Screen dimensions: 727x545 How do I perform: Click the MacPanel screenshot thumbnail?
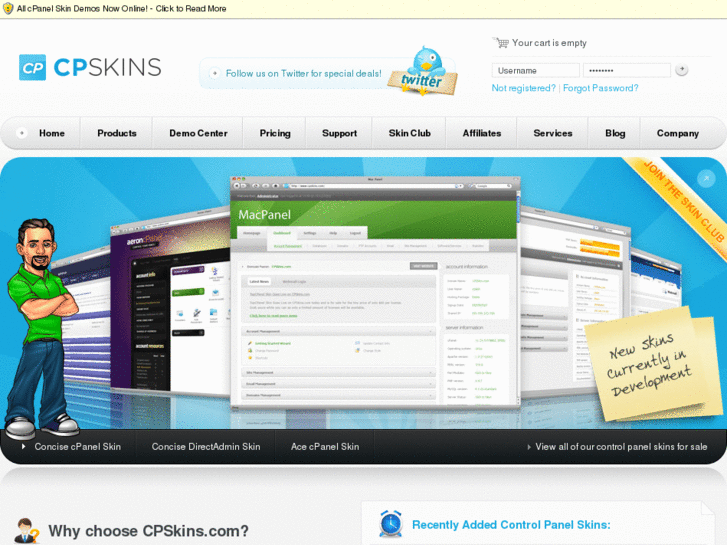click(x=375, y=293)
